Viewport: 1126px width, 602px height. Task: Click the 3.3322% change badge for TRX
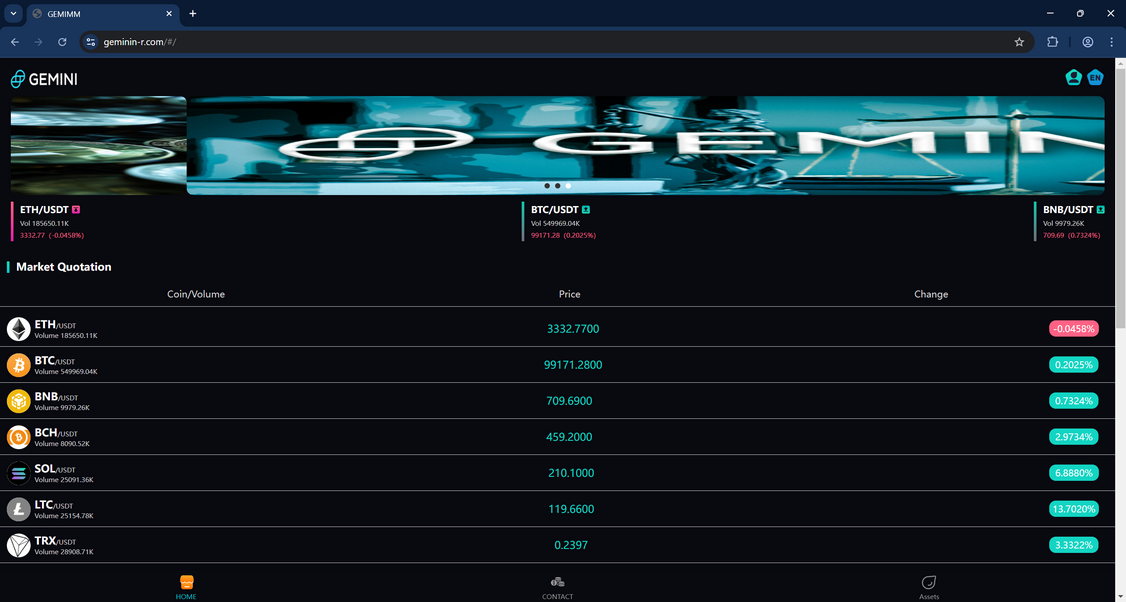coord(1074,545)
